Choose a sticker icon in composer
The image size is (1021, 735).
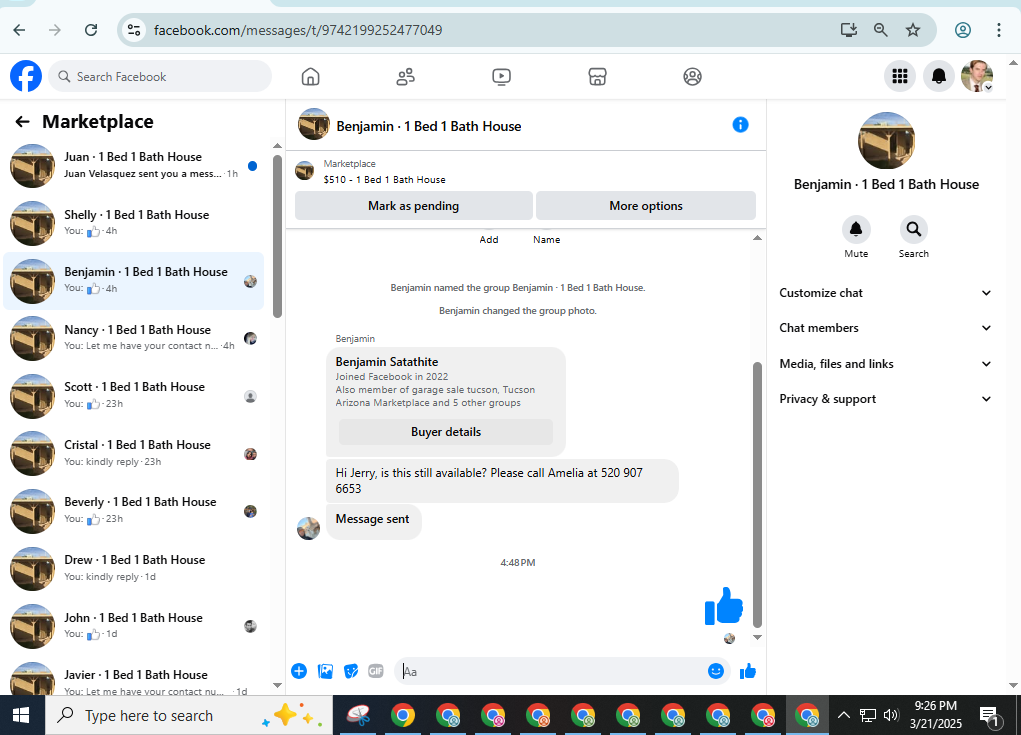point(351,671)
